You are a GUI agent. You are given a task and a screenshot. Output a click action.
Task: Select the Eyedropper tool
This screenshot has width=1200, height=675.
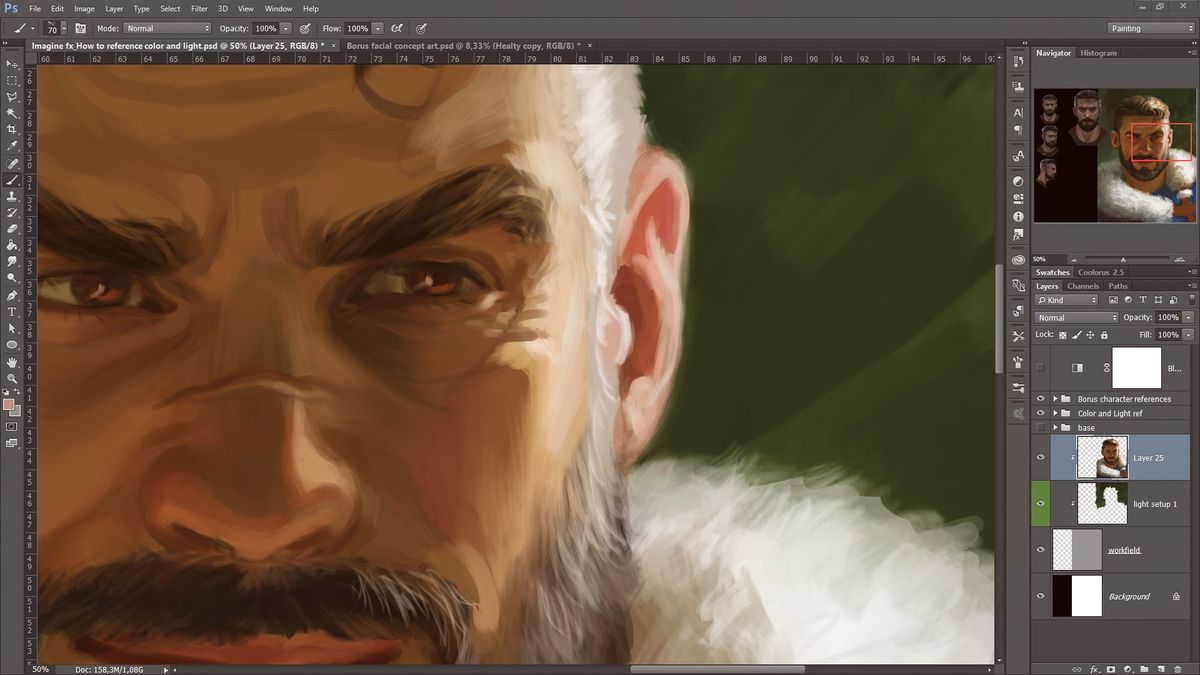[x=13, y=144]
